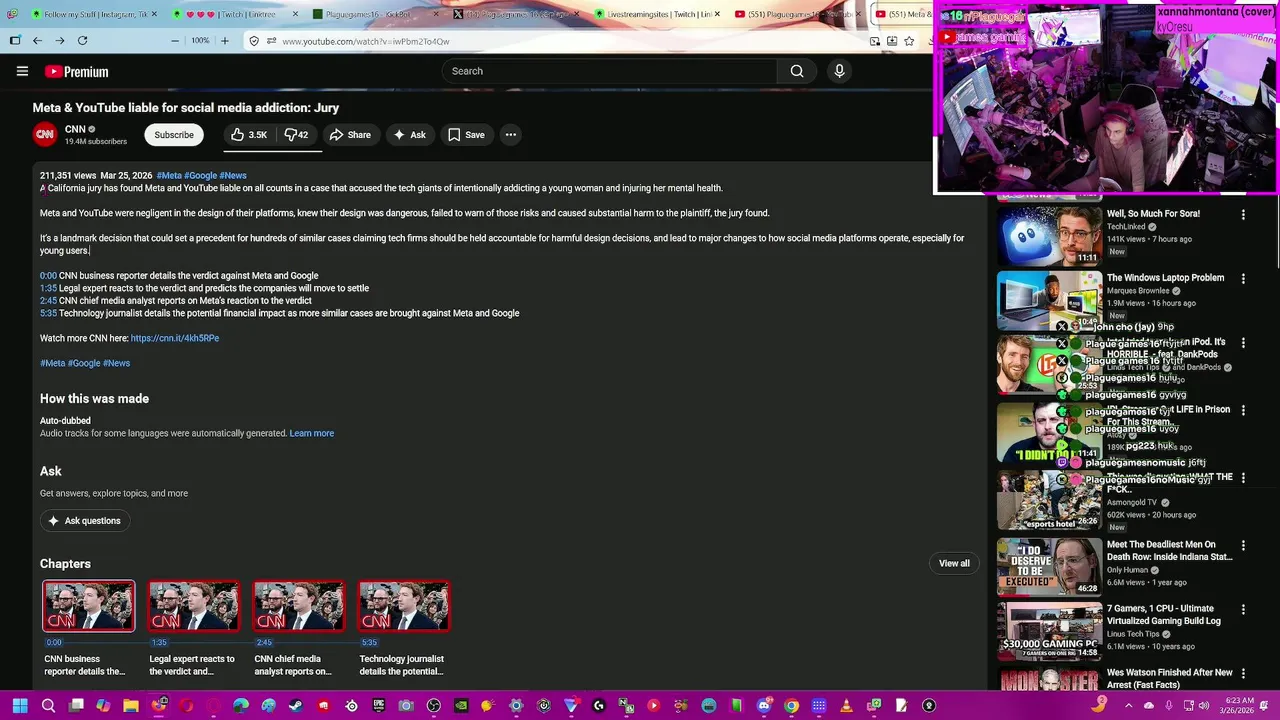Open Well, So Much For Sora thumbnail
Image resolution: width=1280 pixels, height=720 pixels.
click(1049, 236)
